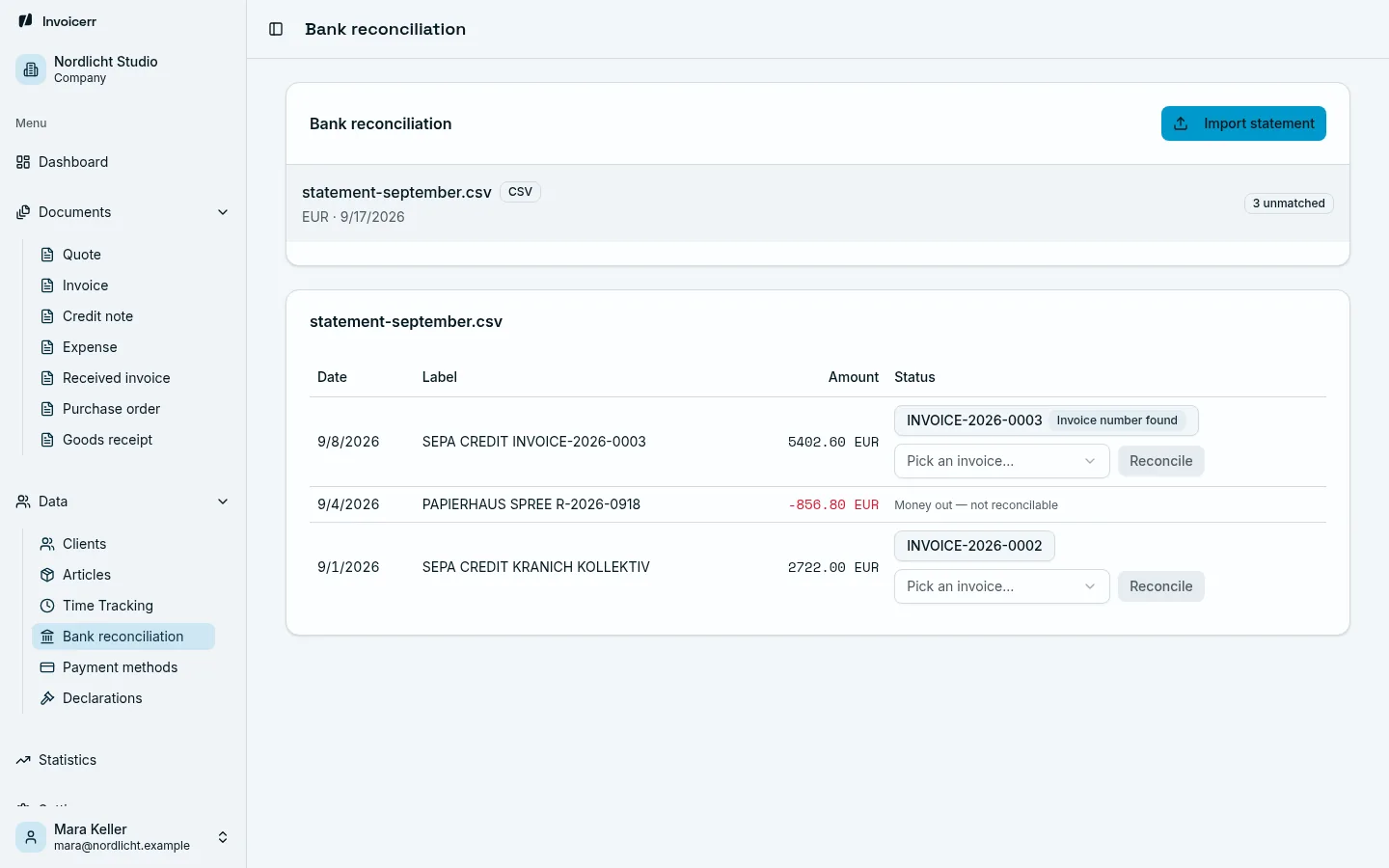The image size is (1389, 868).
Task: Open the Invoice documents page
Action: point(123,285)
